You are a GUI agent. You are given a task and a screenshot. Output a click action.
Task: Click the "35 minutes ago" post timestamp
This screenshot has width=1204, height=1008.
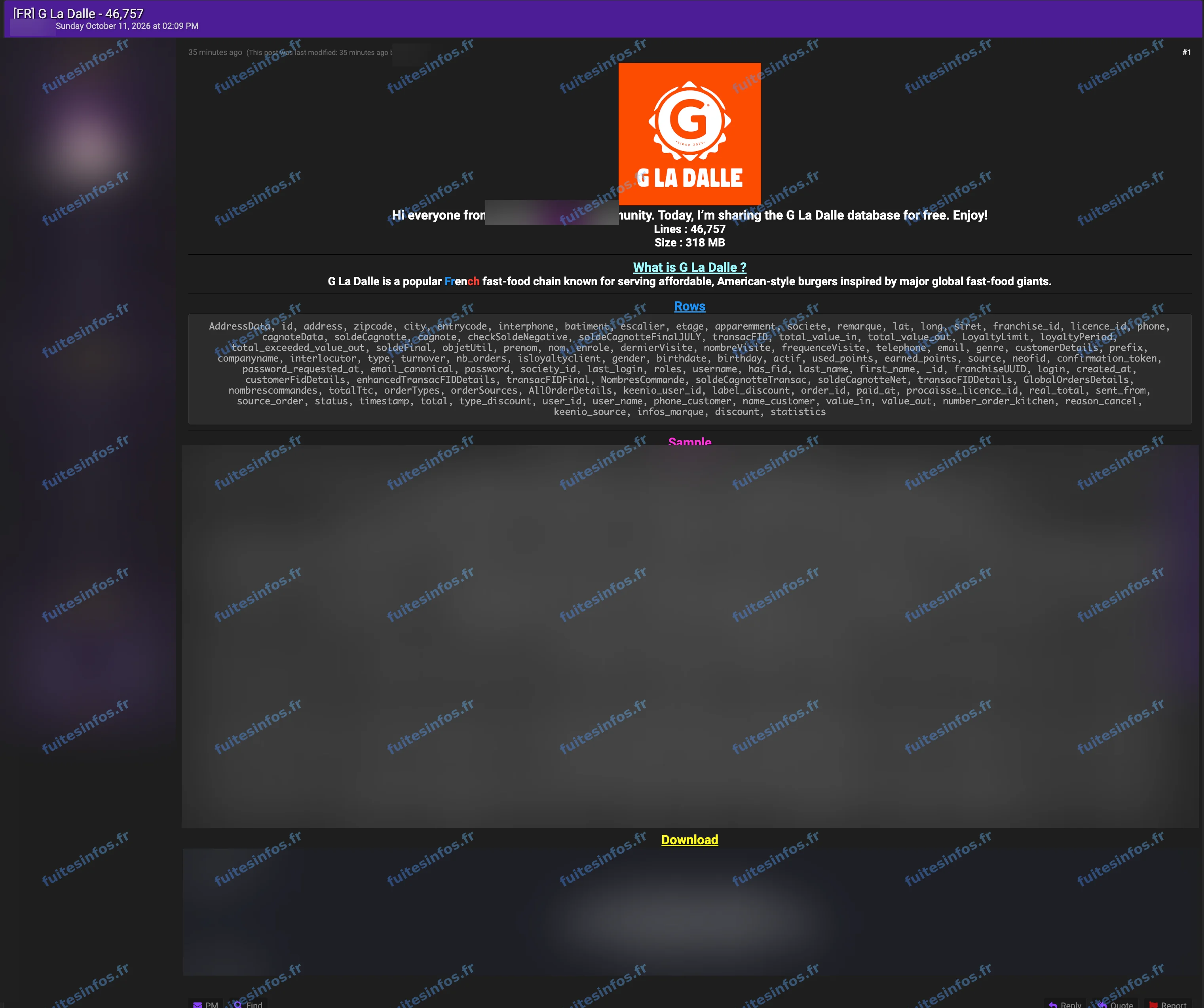215,52
